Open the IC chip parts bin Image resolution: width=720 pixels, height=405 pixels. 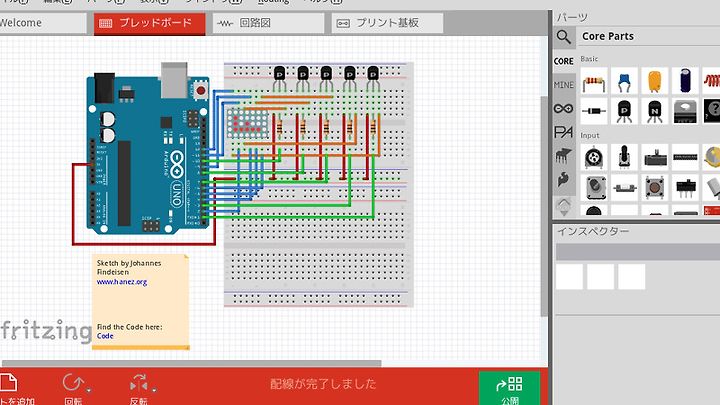(x=563, y=156)
